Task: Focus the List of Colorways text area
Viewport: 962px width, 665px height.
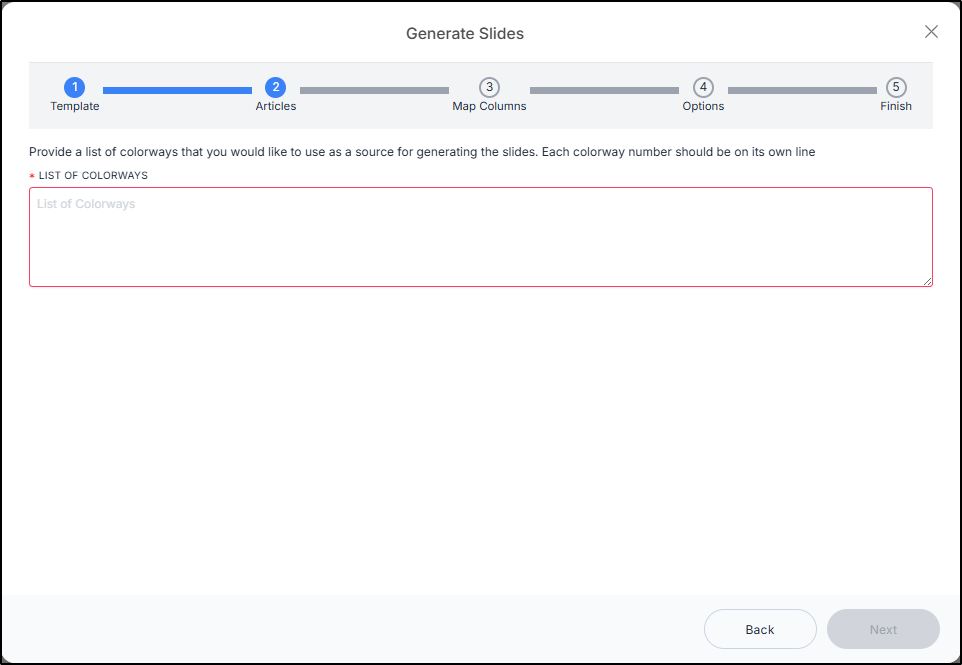Action: pos(481,237)
